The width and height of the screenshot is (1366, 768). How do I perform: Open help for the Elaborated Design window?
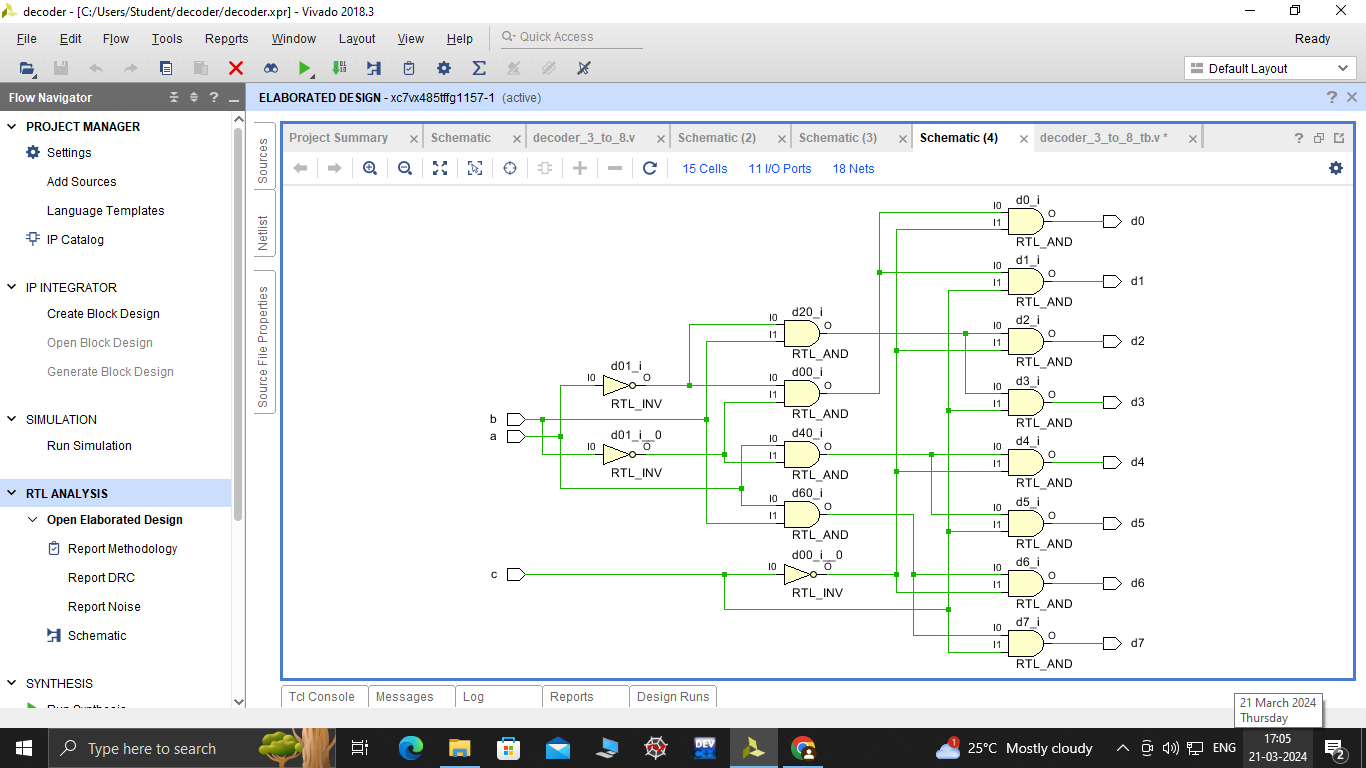click(x=1332, y=97)
